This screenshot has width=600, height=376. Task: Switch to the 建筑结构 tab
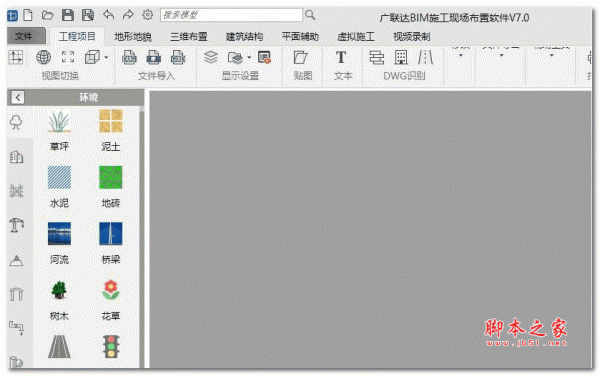[245, 37]
